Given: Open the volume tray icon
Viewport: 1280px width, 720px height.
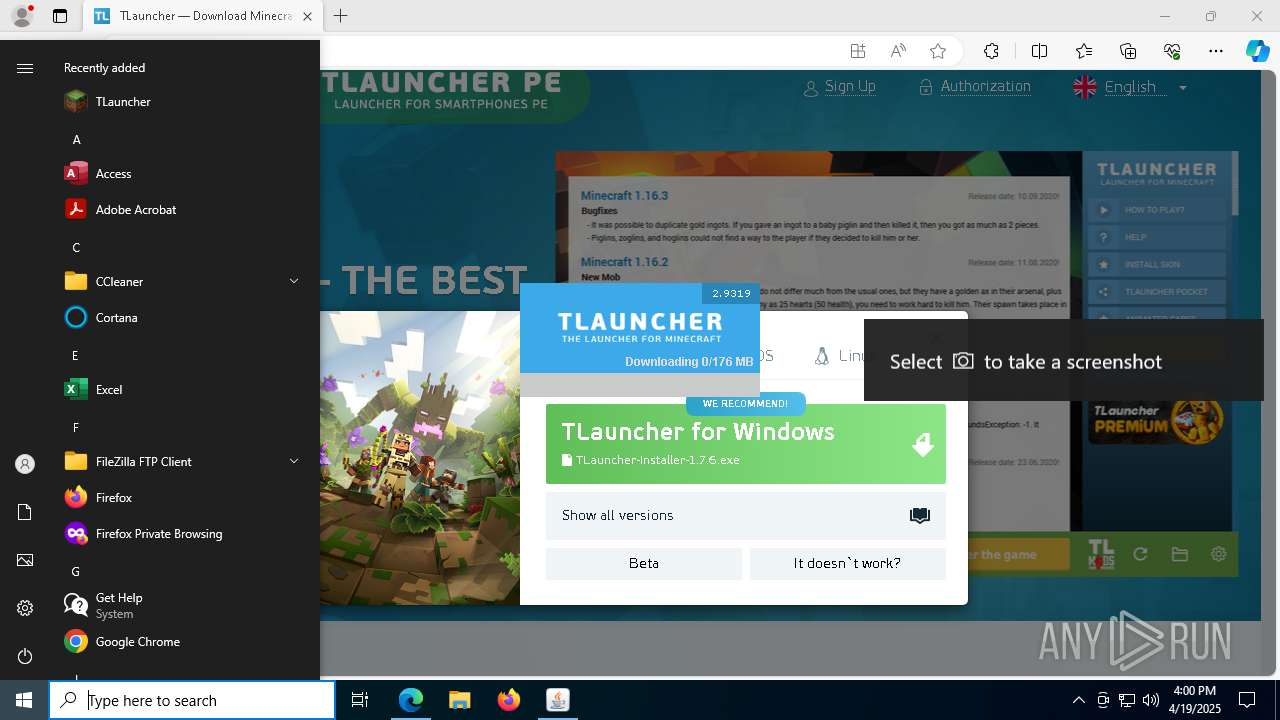Looking at the screenshot, I should [1150, 700].
